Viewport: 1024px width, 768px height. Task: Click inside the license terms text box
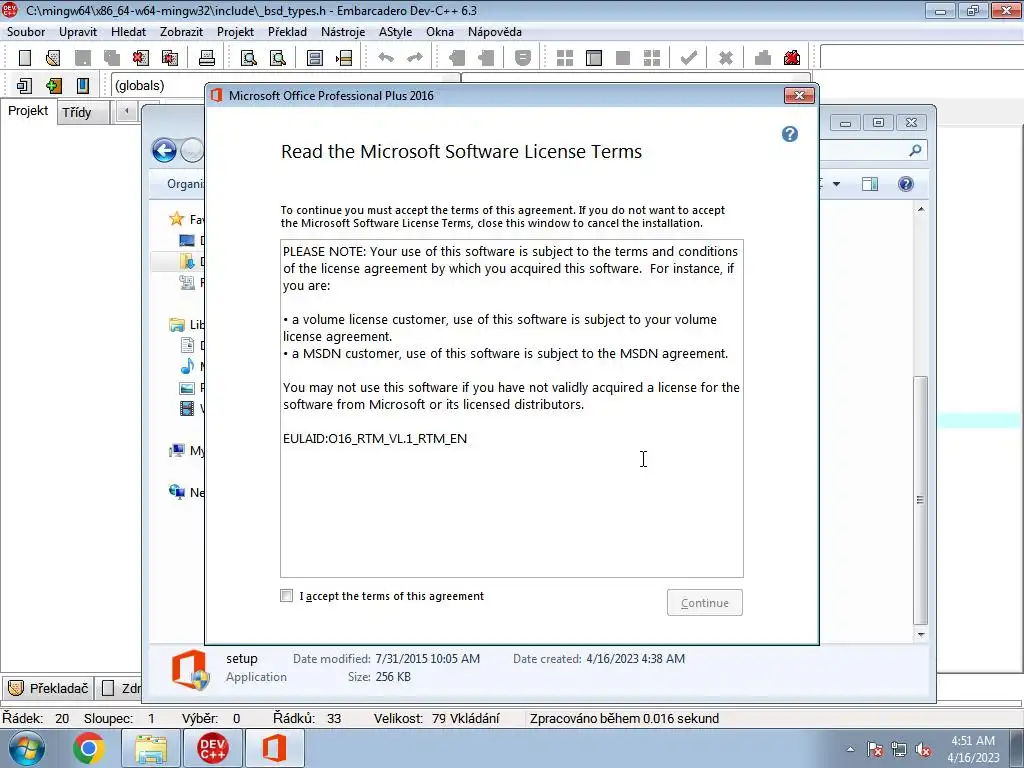[511, 409]
